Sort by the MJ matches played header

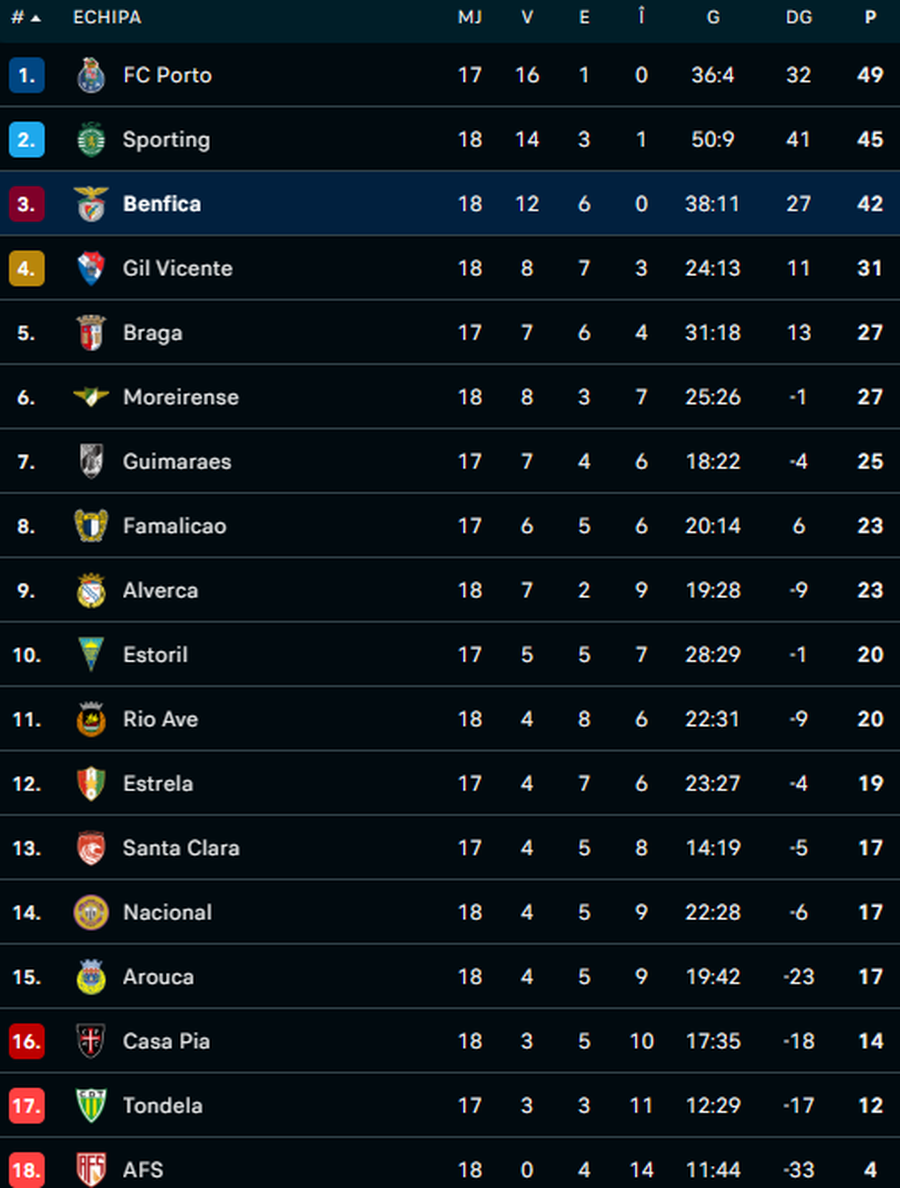click(x=469, y=18)
